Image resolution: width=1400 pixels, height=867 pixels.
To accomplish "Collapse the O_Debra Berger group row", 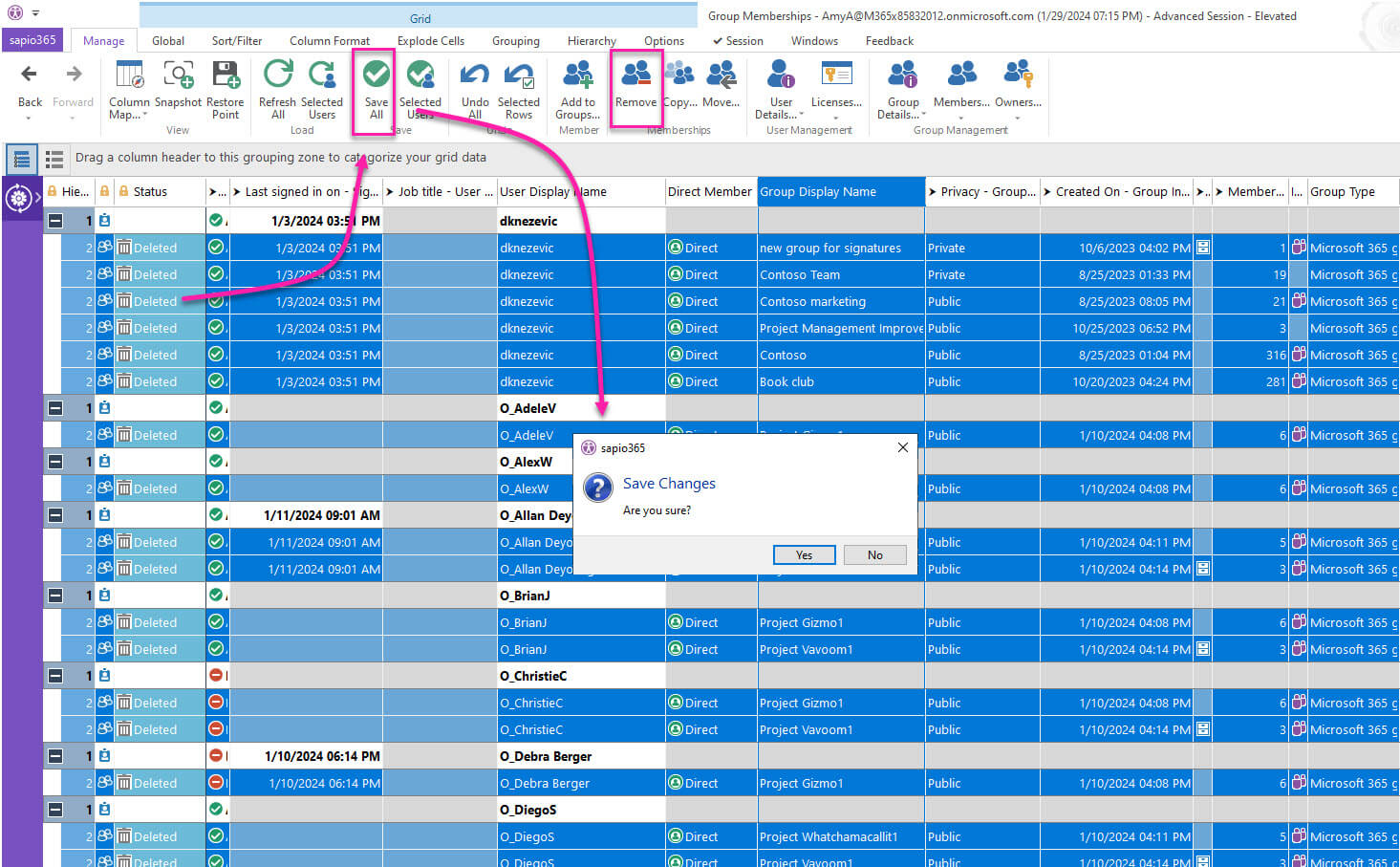I will tap(55, 756).
